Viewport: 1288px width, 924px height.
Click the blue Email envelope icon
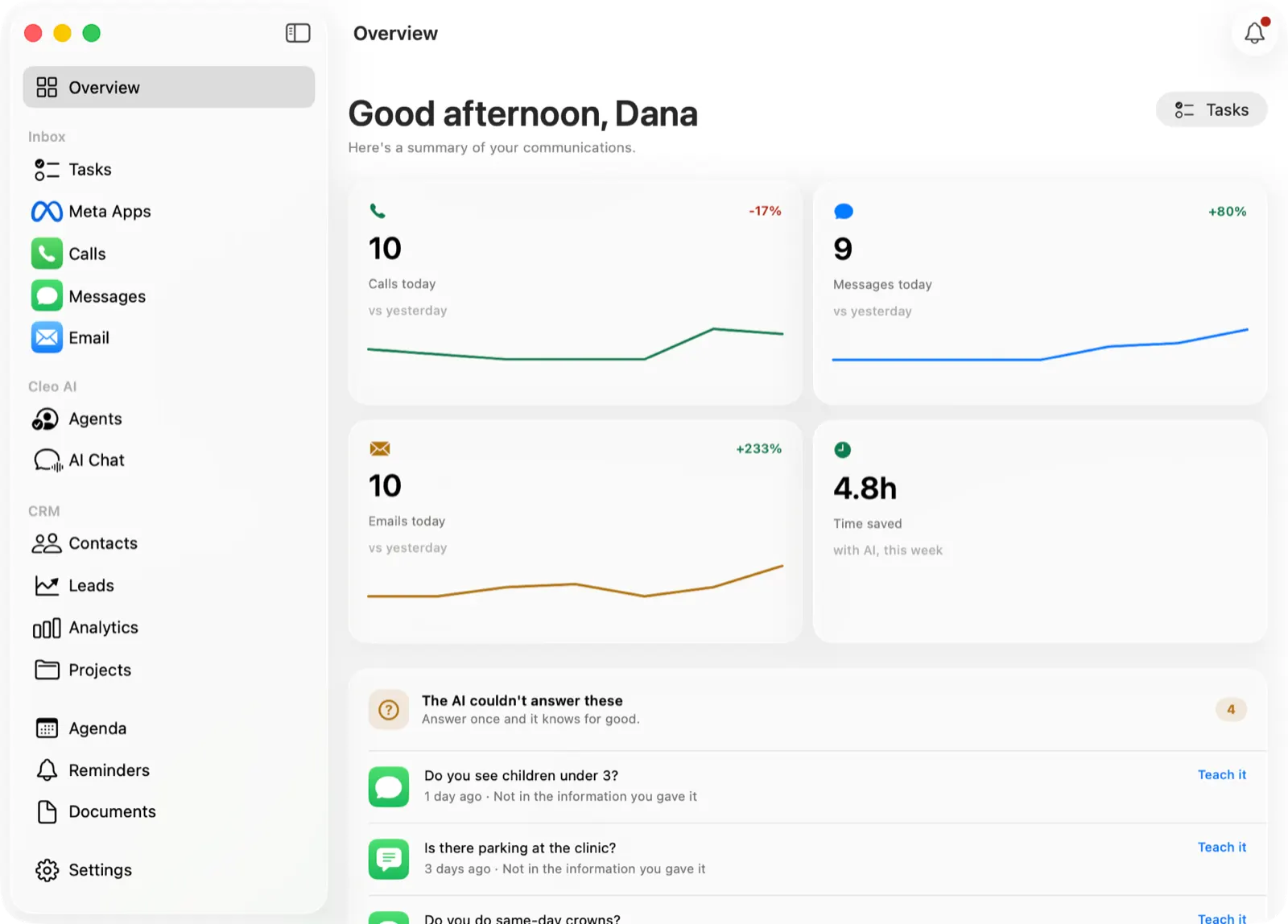[47, 337]
